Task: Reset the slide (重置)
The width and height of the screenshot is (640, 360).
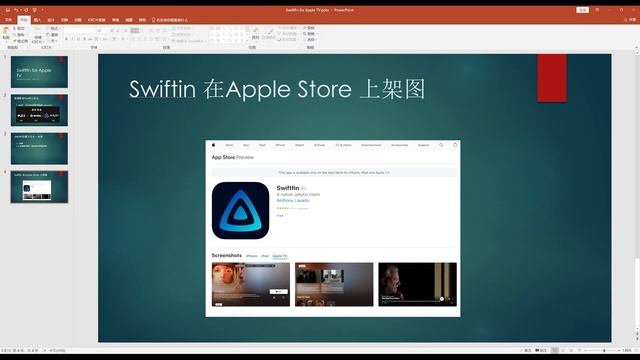Action: pyautogui.click(x=53, y=35)
